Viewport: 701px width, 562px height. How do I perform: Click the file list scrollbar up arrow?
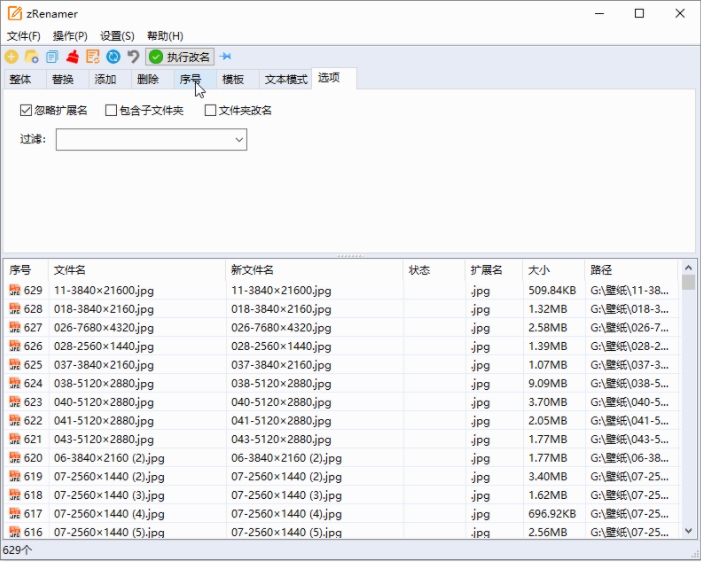tap(688, 268)
